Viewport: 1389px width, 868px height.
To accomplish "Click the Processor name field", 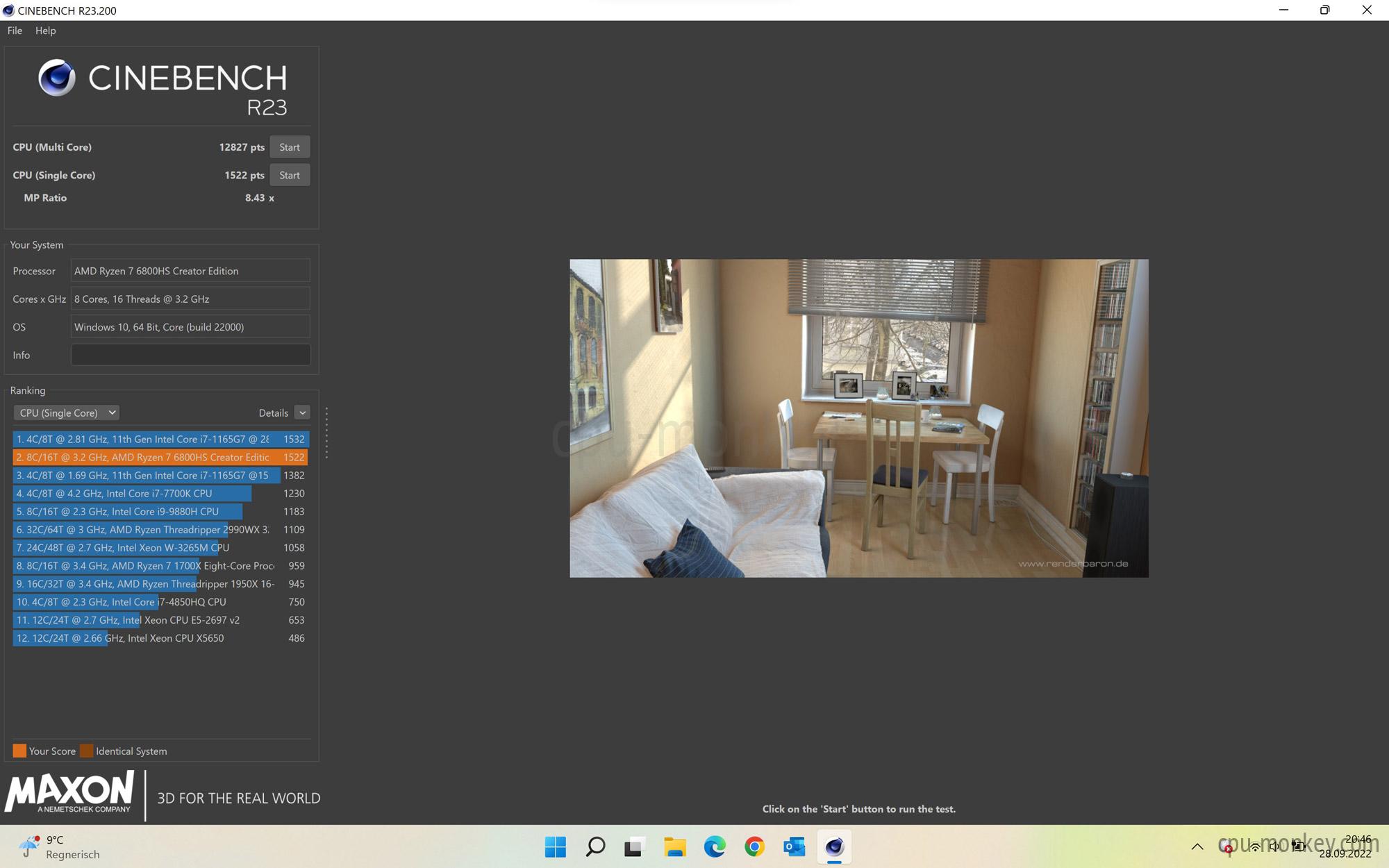I will (x=190, y=271).
